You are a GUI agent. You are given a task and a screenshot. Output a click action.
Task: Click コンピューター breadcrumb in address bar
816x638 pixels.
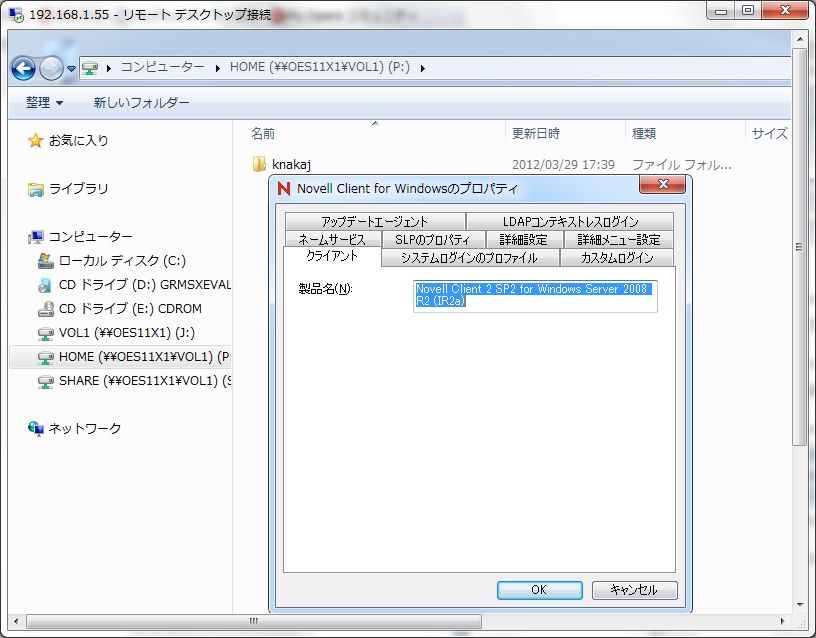[x=162, y=67]
